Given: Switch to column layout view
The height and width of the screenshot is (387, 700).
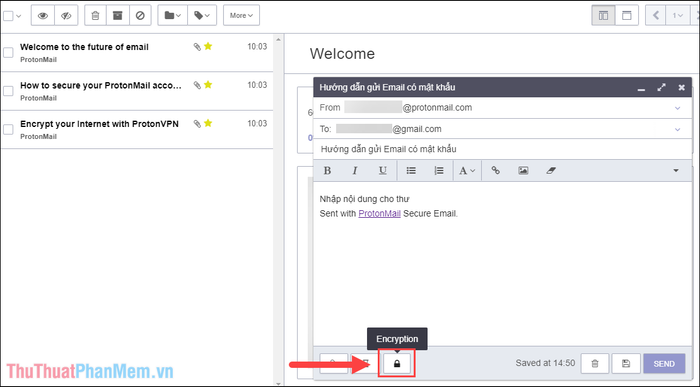Looking at the screenshot, I should click(x=603, y=16).
